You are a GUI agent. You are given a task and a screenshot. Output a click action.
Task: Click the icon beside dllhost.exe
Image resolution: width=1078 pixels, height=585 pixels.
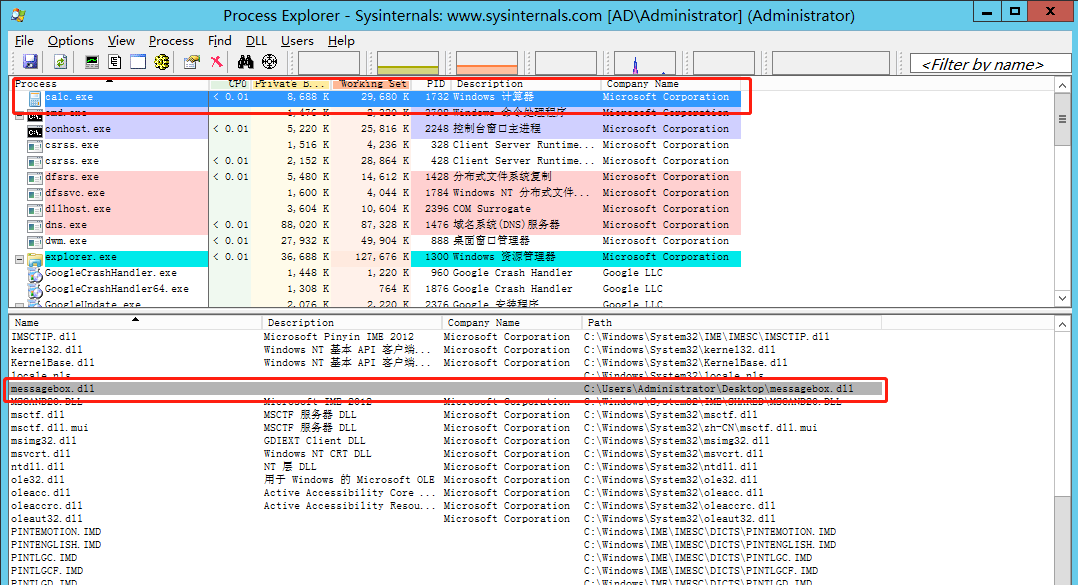(x=34, y=209)
